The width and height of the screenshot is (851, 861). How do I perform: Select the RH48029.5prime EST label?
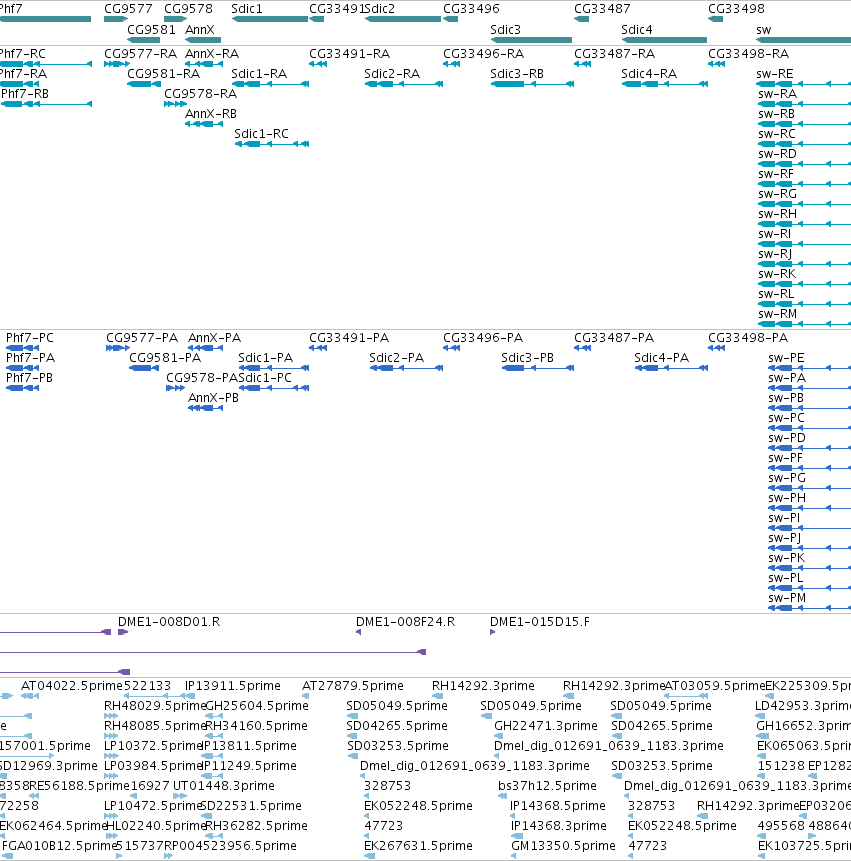(x=155, y=706)
